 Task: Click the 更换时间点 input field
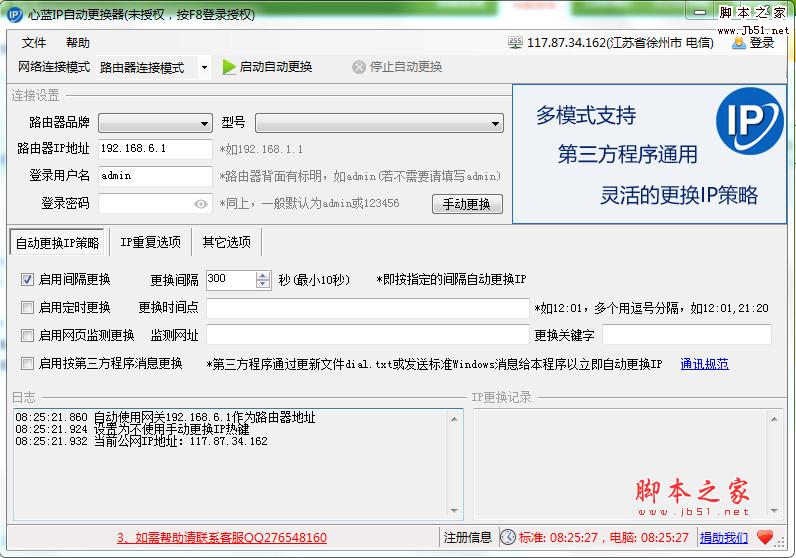click(368, 308)
